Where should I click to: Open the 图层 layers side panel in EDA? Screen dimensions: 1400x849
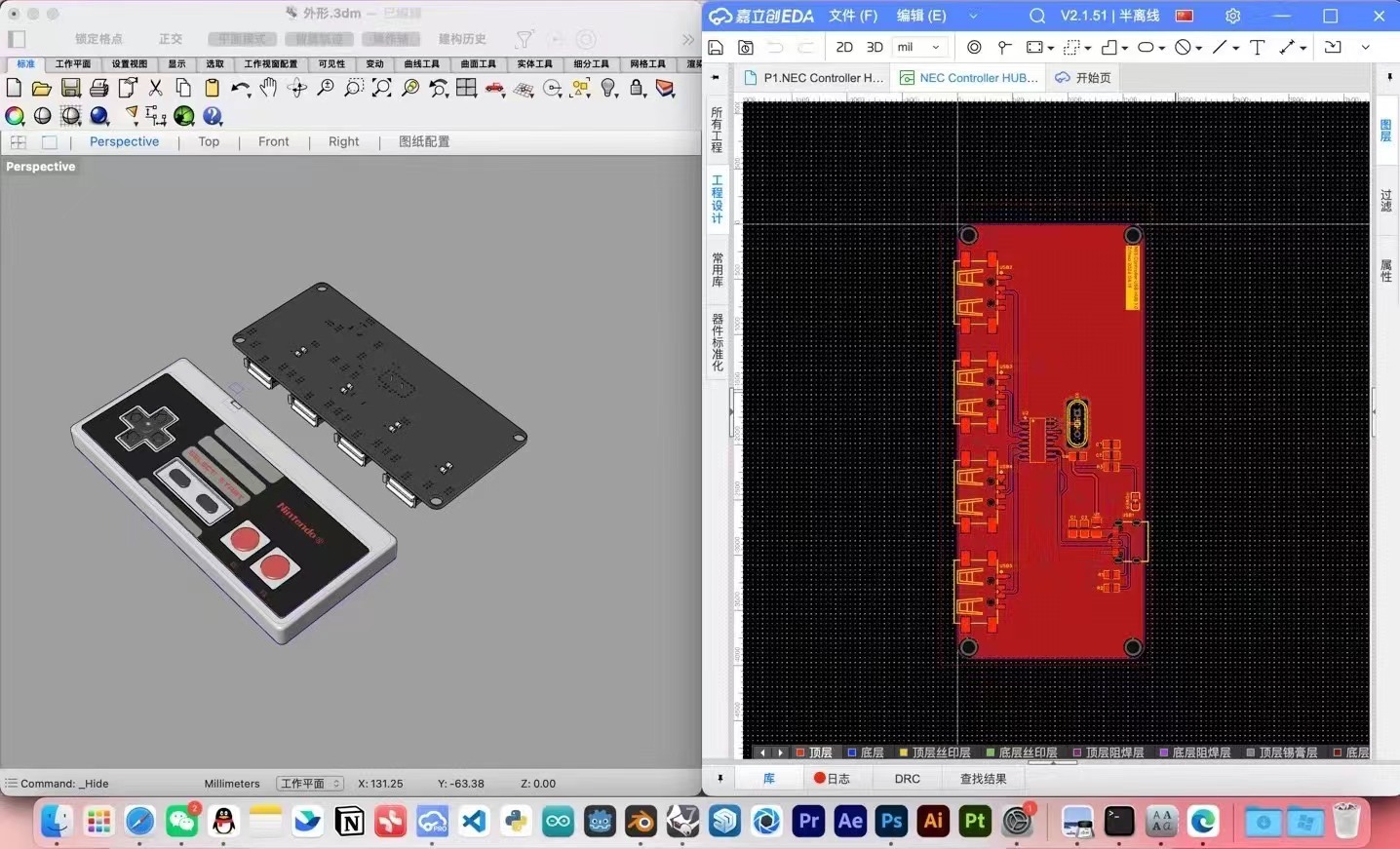[1385, 130]
